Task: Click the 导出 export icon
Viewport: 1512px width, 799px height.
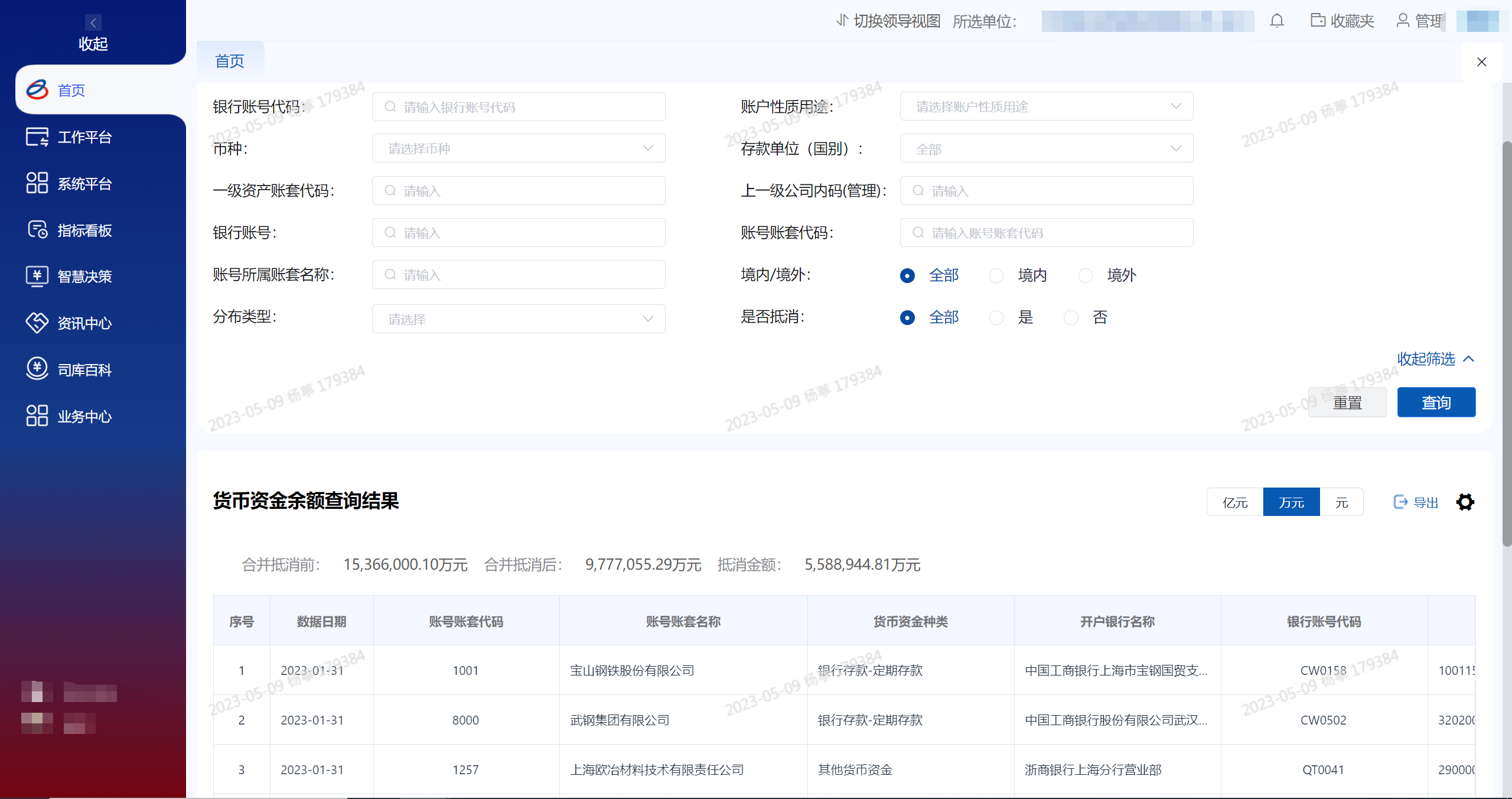Action: pos(1400,502)
